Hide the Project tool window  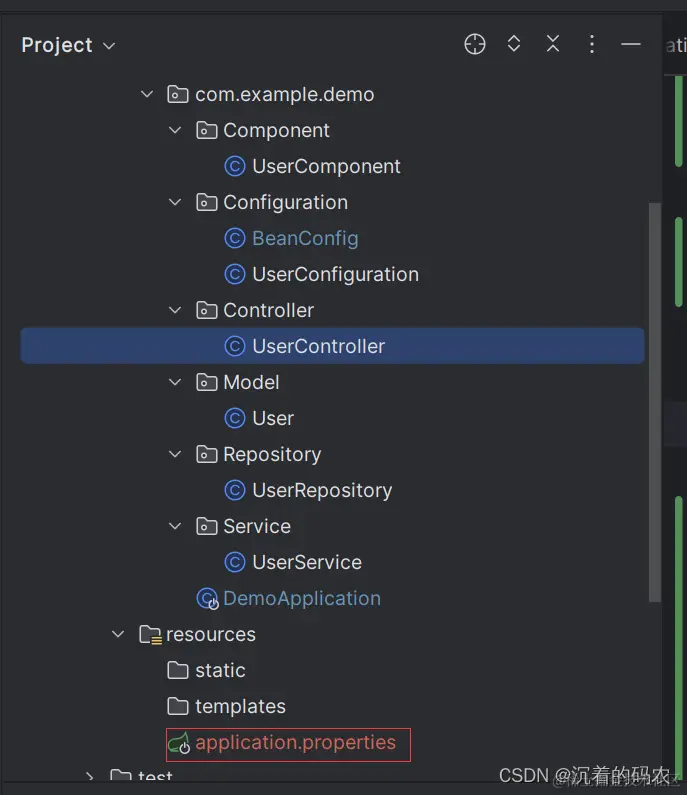coord(631,44)
